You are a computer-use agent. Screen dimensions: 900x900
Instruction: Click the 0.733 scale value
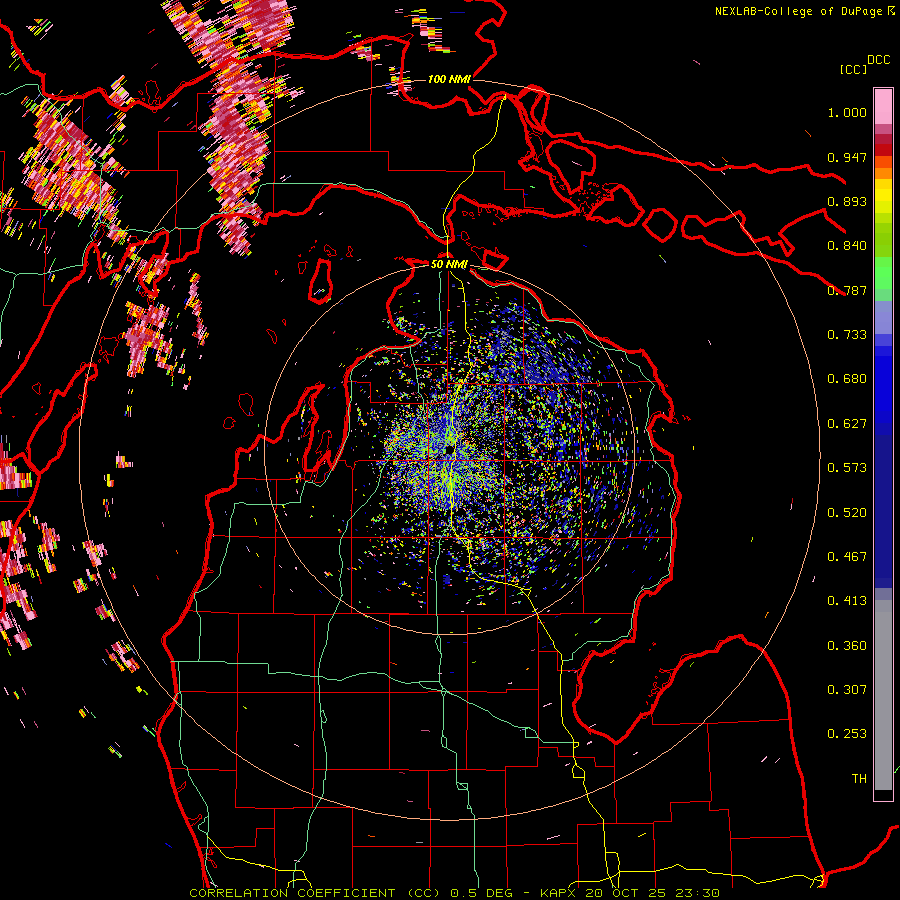pyautogui.click(x=847, y=335)
